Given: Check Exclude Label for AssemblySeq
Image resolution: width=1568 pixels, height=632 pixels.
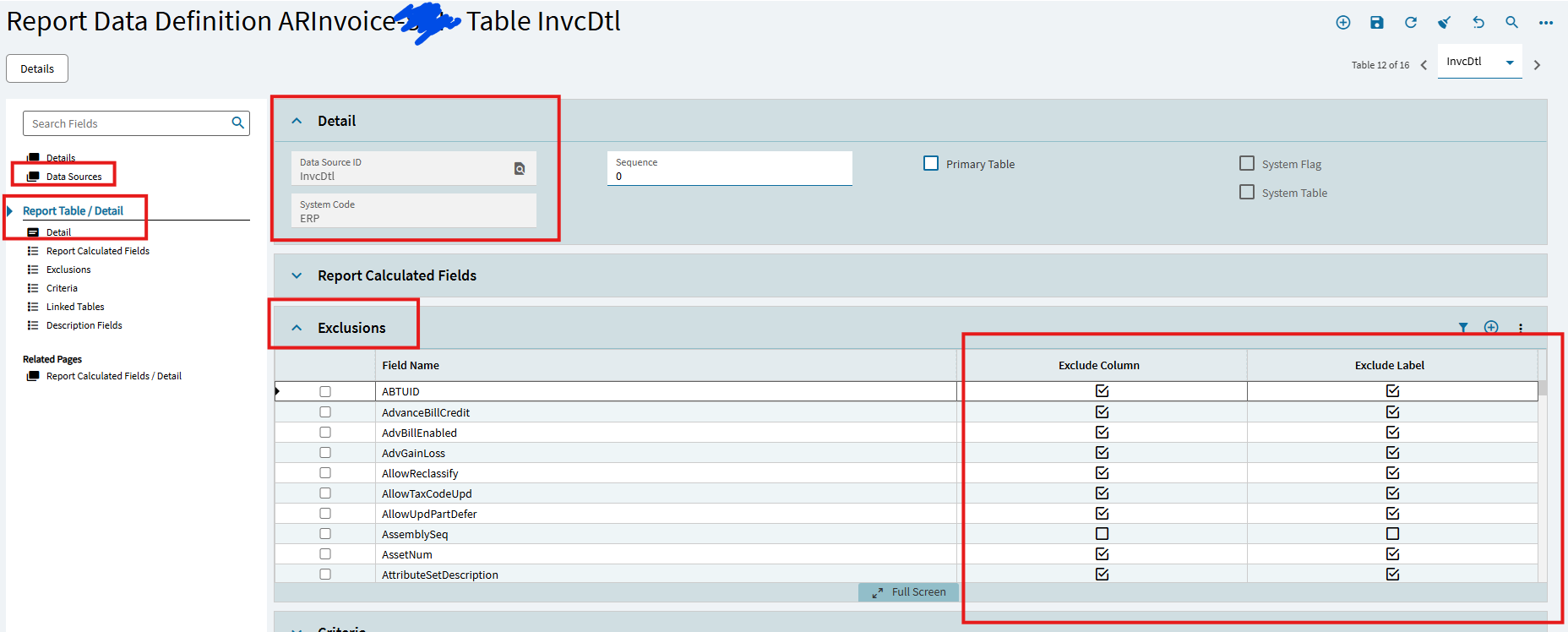Looking at the screenshot, I should coord(1392,534).
